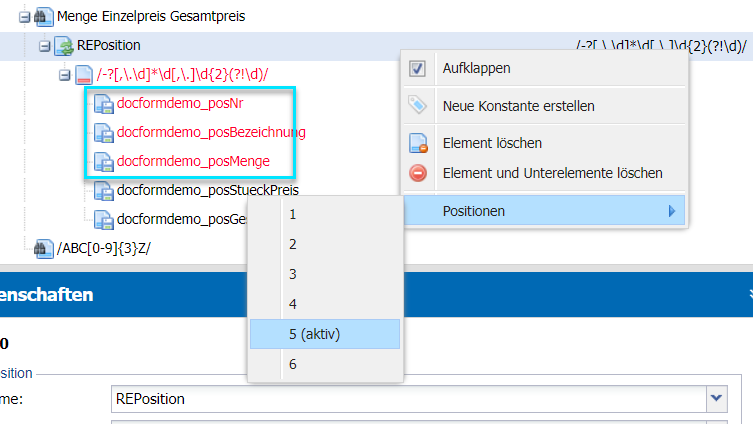Click the docformdemo_posBezeichnung field icon
This screenshot has width=753, height=424.
pyautogui.click(x=104, y=132)
